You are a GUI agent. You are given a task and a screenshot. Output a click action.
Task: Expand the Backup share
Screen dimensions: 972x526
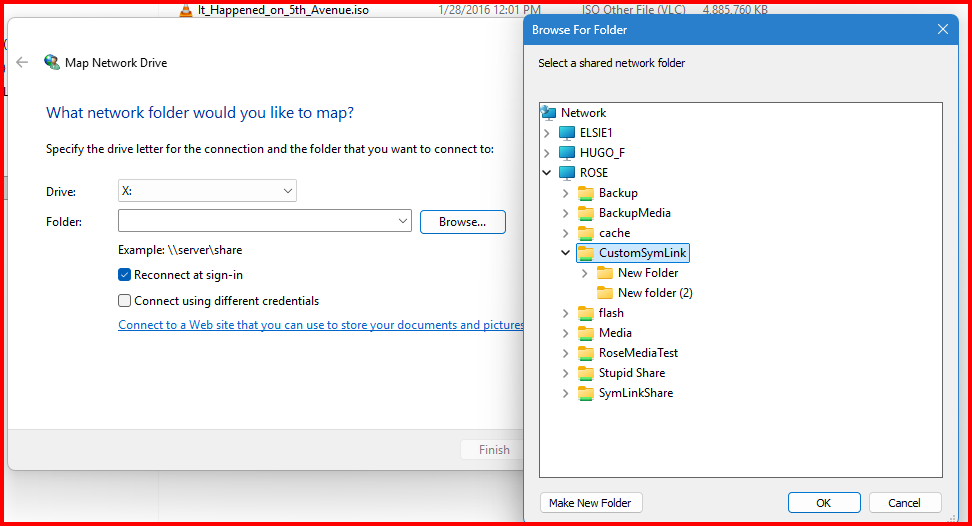point(565,193)
